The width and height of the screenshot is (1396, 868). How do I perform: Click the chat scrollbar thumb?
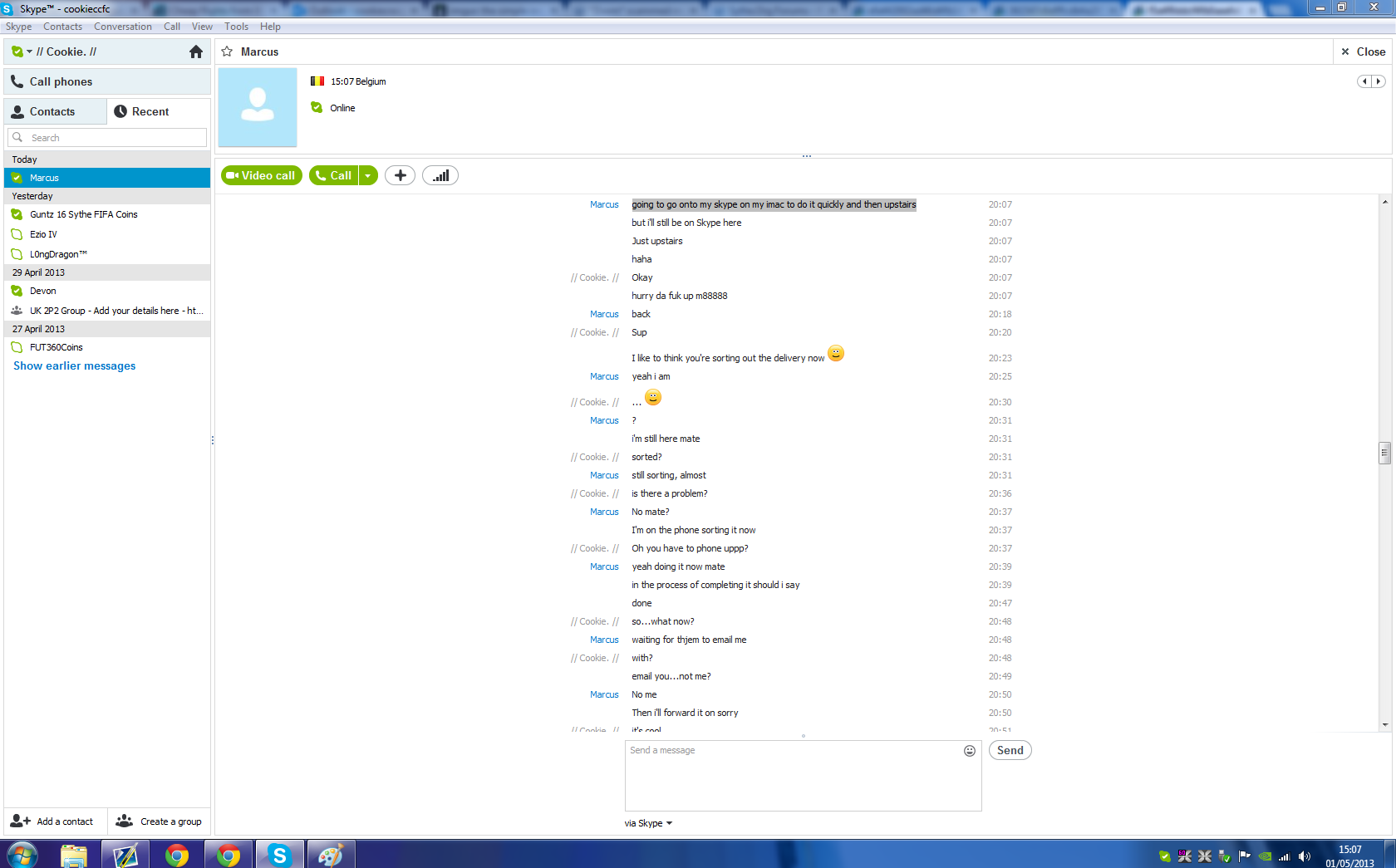(1384, 452)
